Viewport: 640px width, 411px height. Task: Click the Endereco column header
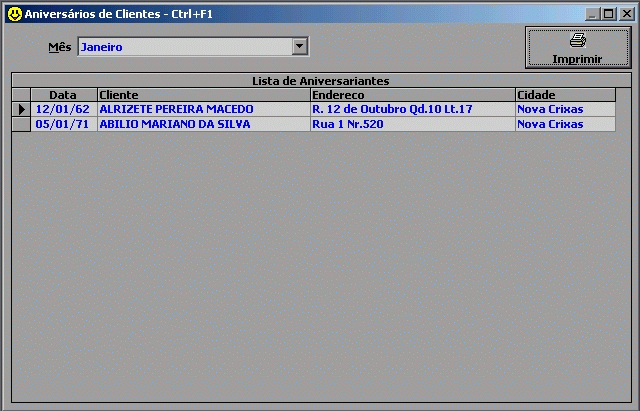(411, 95)
